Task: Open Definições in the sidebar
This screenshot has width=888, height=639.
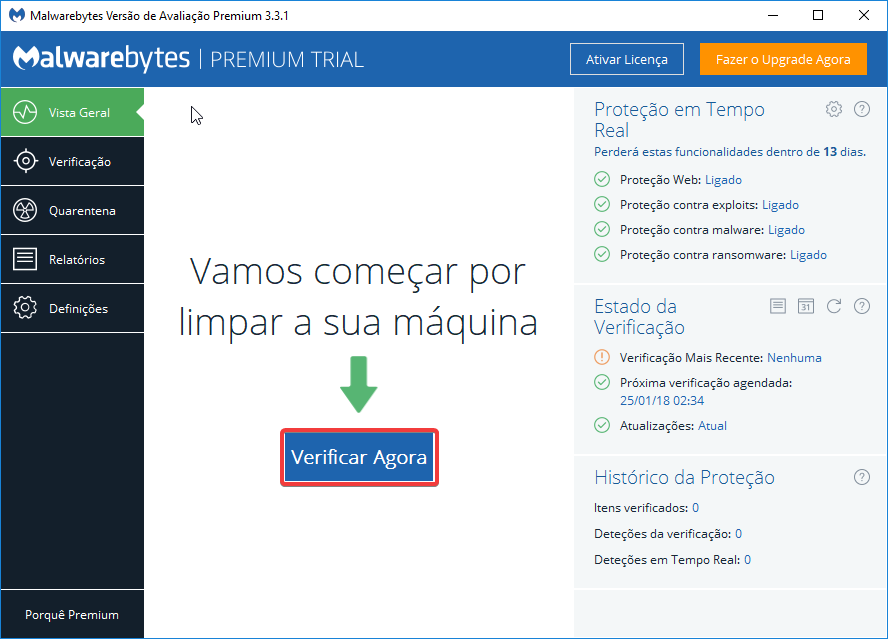Action: [72, 309]
